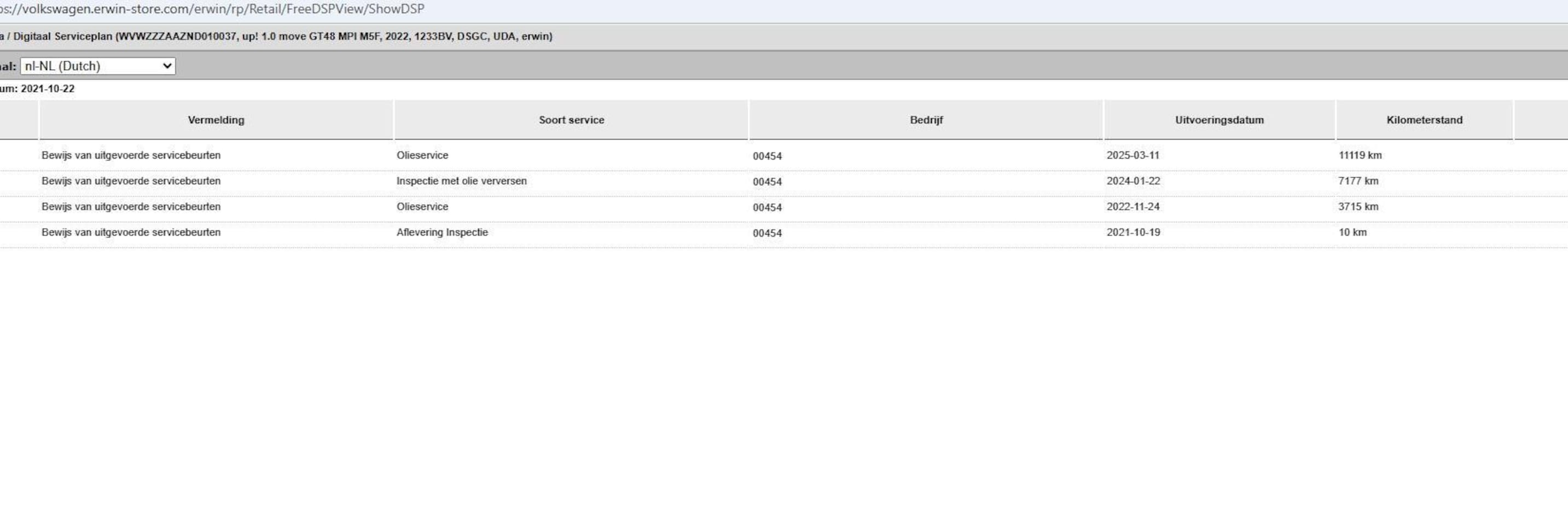Click the Uitvoeringsdatum column header
The image size is (1568, 525).
1218,120
